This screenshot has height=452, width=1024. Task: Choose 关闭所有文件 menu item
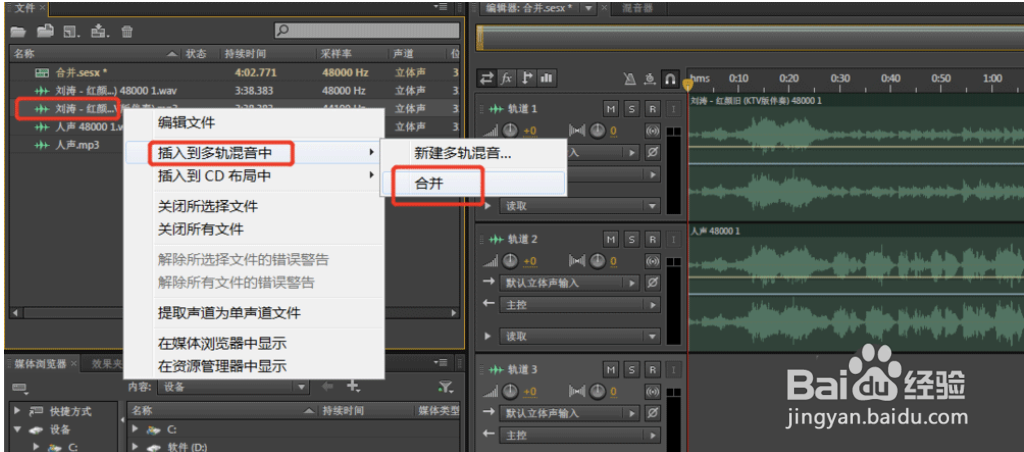coord(200,229)
